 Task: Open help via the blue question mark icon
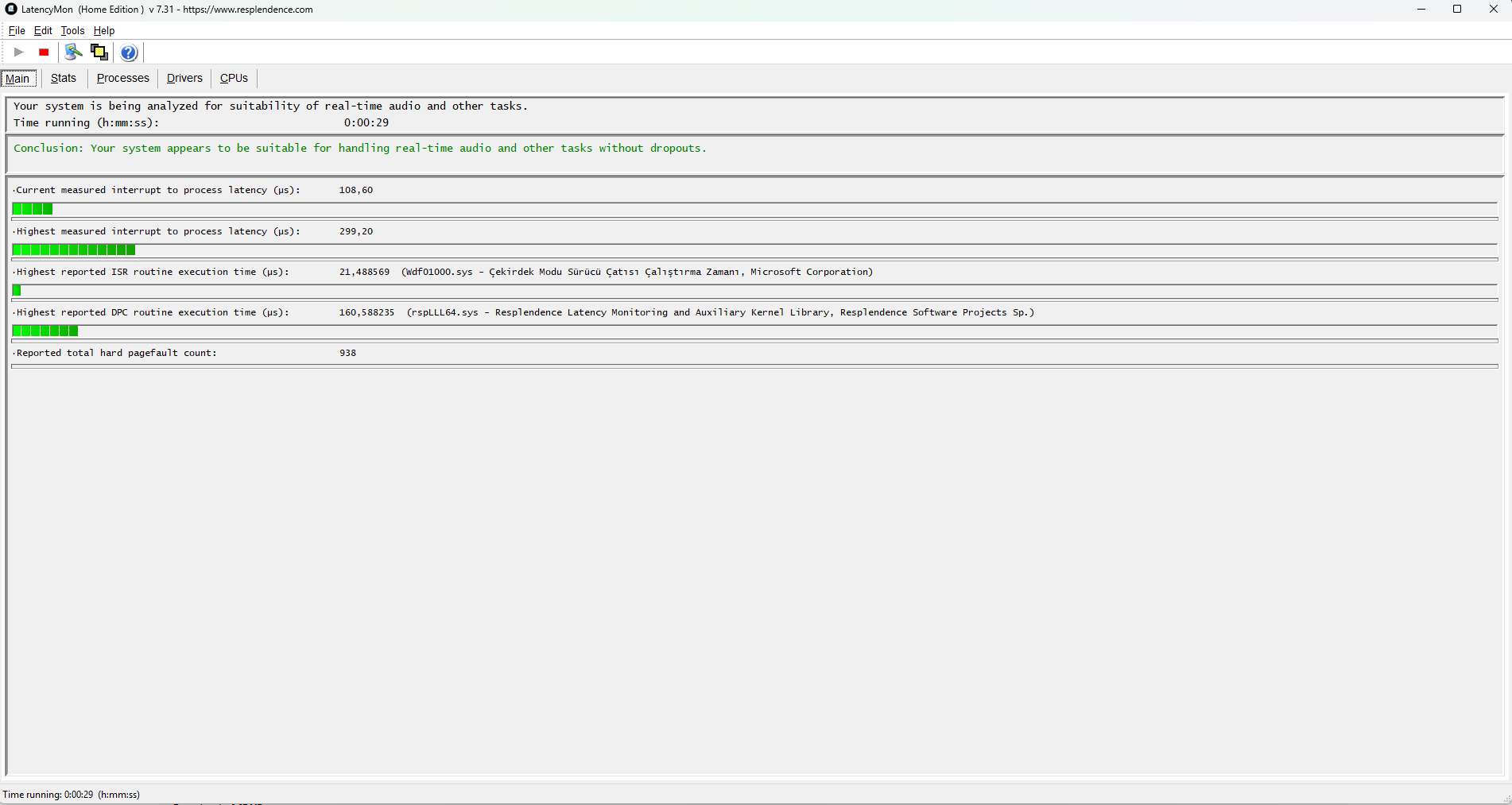[129, 52]
